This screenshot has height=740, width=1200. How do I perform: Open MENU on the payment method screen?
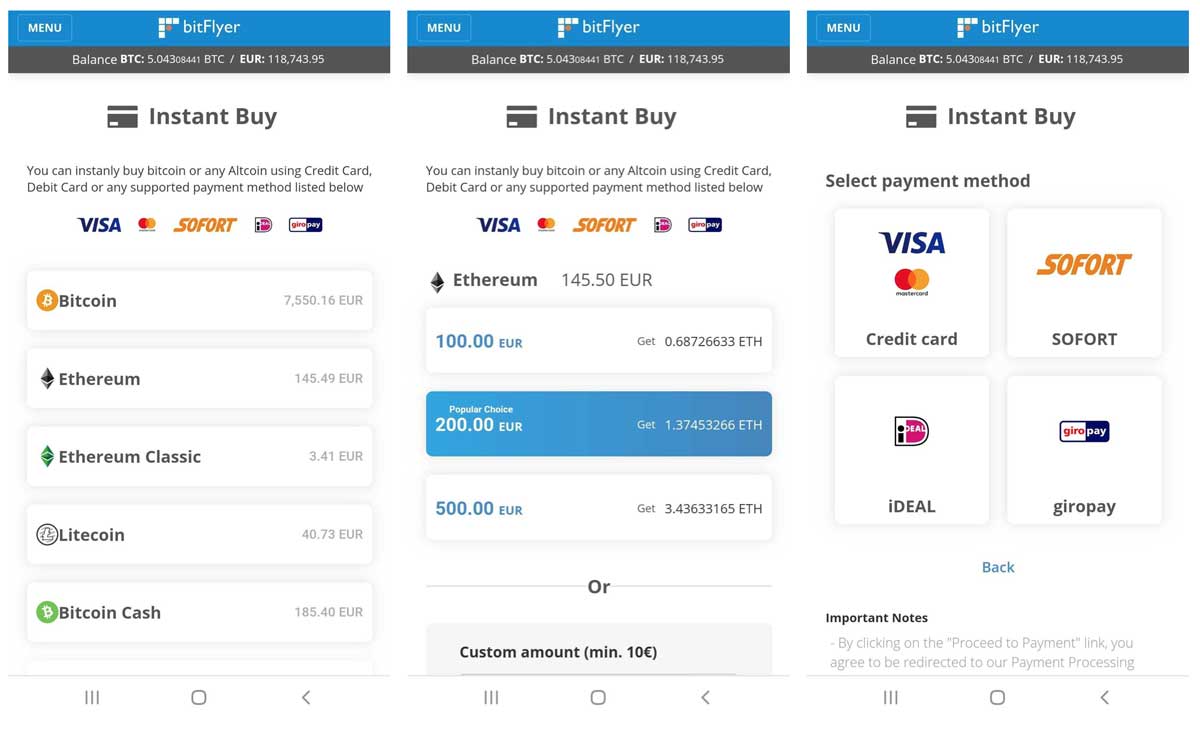pyautogui.click(x=843, y=28)
